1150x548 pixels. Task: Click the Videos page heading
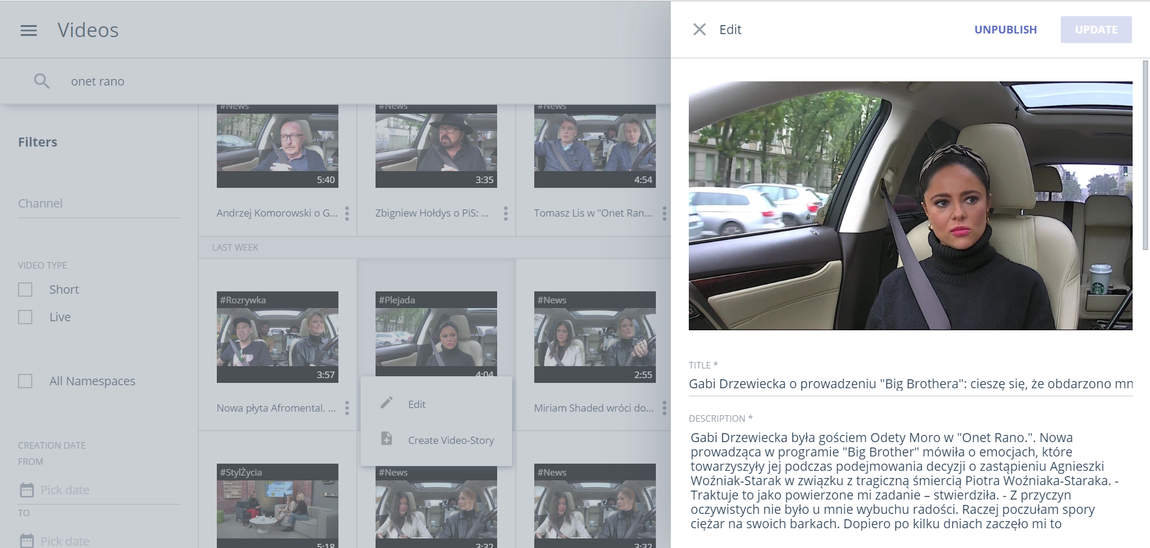pyautogui.click(x=88, y=30)
